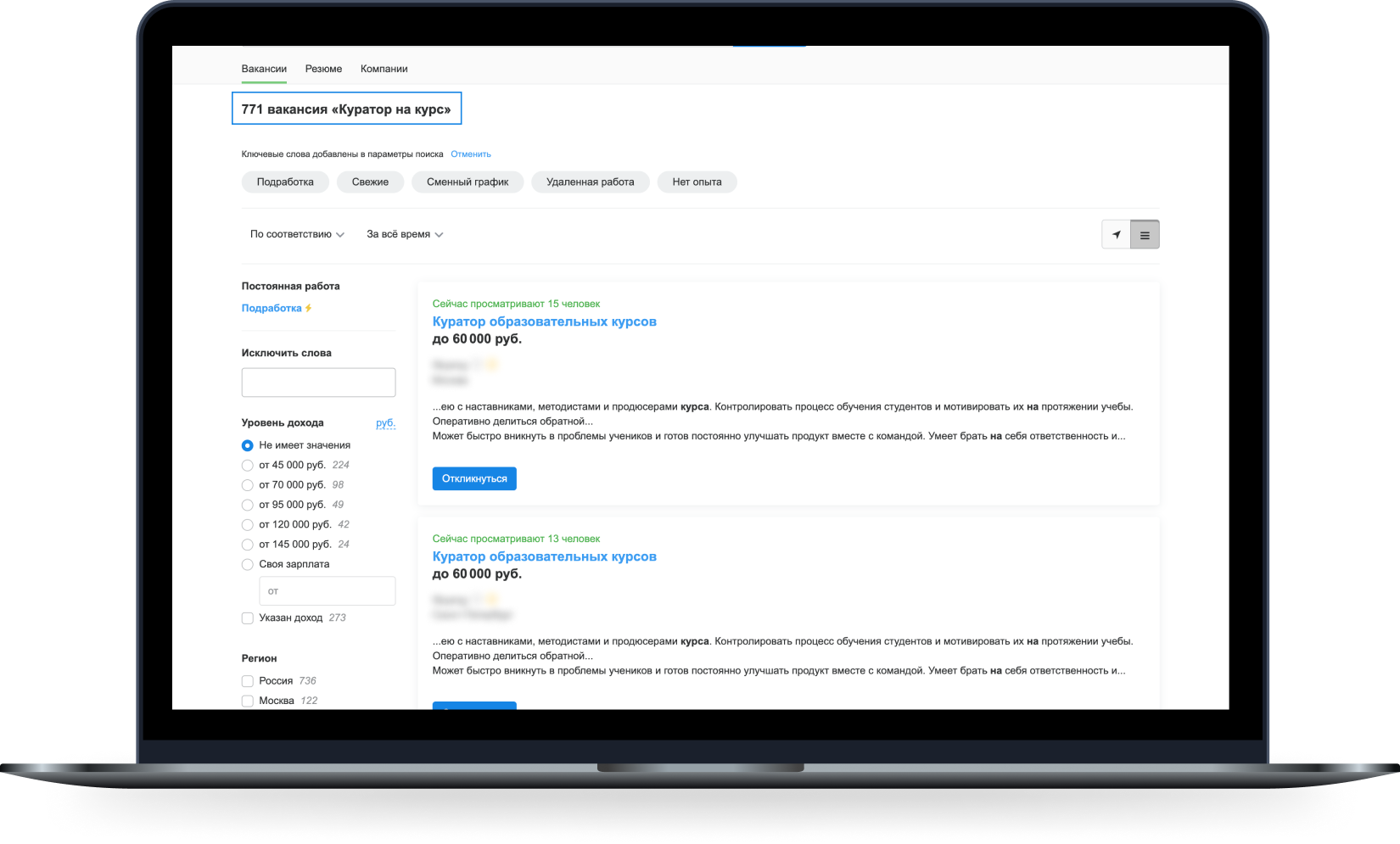1400x844 pixels.
Task: Choose the Своя зарплата radio option
Action: (248, 565)
